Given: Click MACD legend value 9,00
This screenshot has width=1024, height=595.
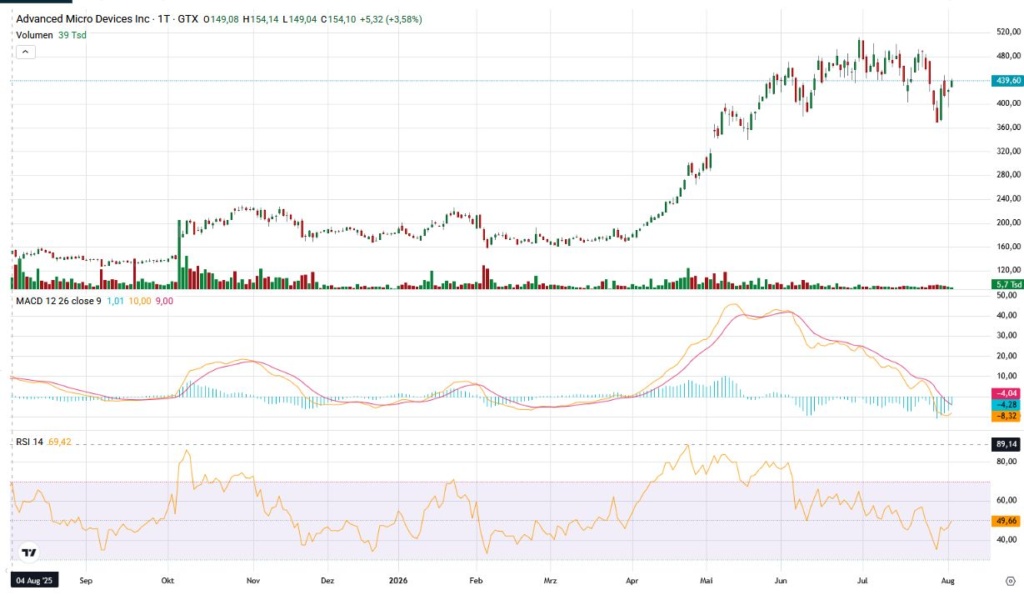Looking at the screenshot, I should 165,301.
